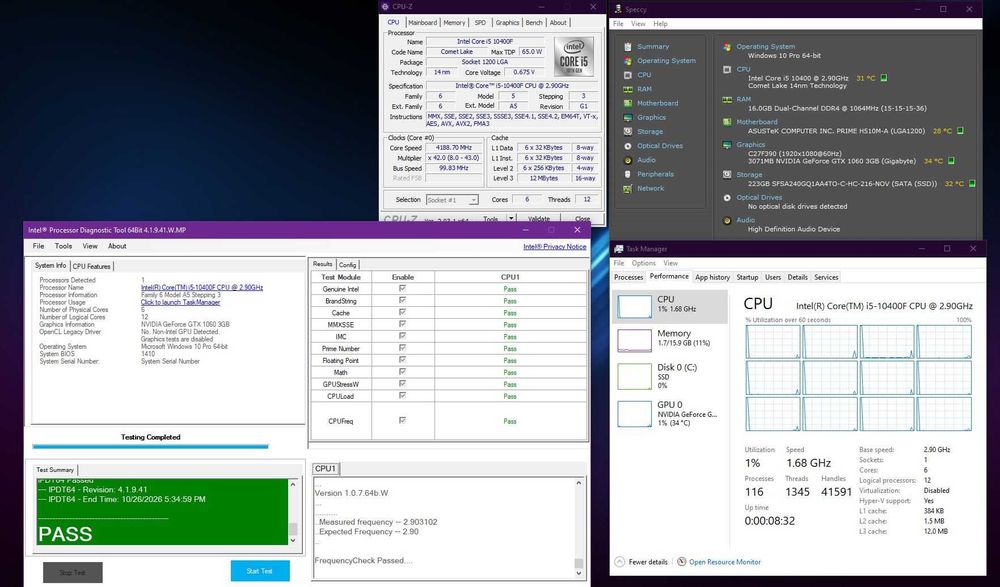This screenshot has width=1000, height=587.
Task: Click the blue Start Test button
Action: (x=260, y=571)
